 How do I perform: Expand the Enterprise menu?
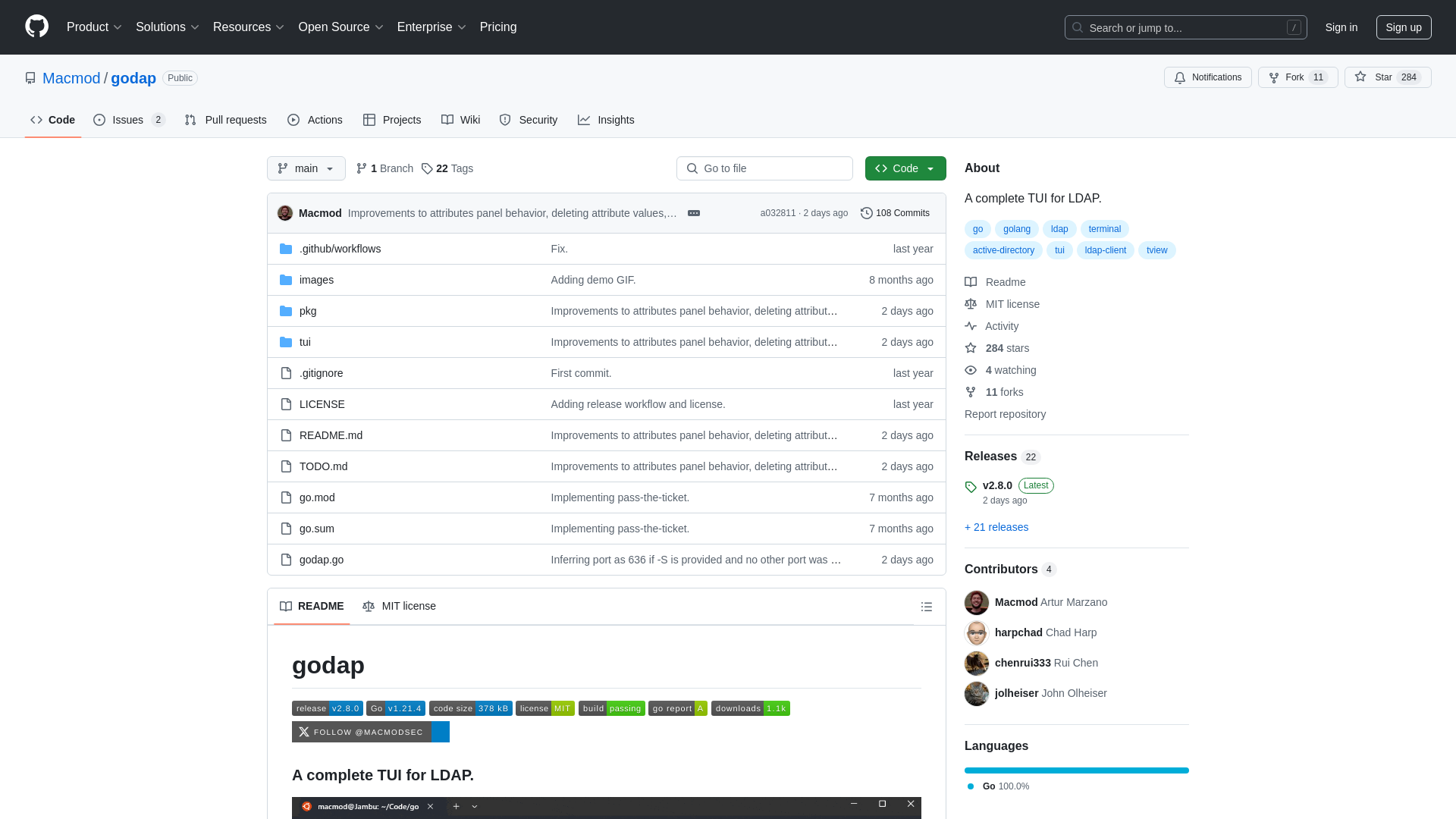(x=431, y=27)
